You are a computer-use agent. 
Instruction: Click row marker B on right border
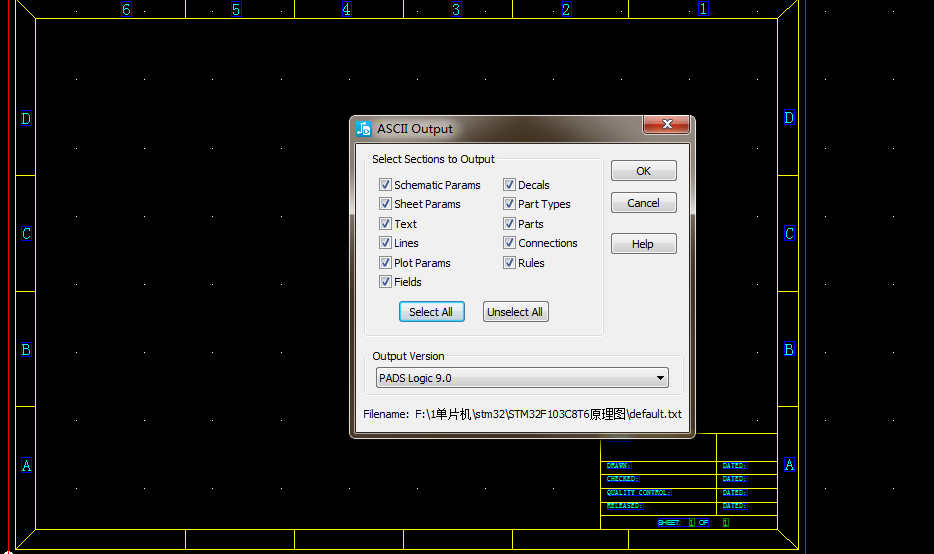pos(789,349)
